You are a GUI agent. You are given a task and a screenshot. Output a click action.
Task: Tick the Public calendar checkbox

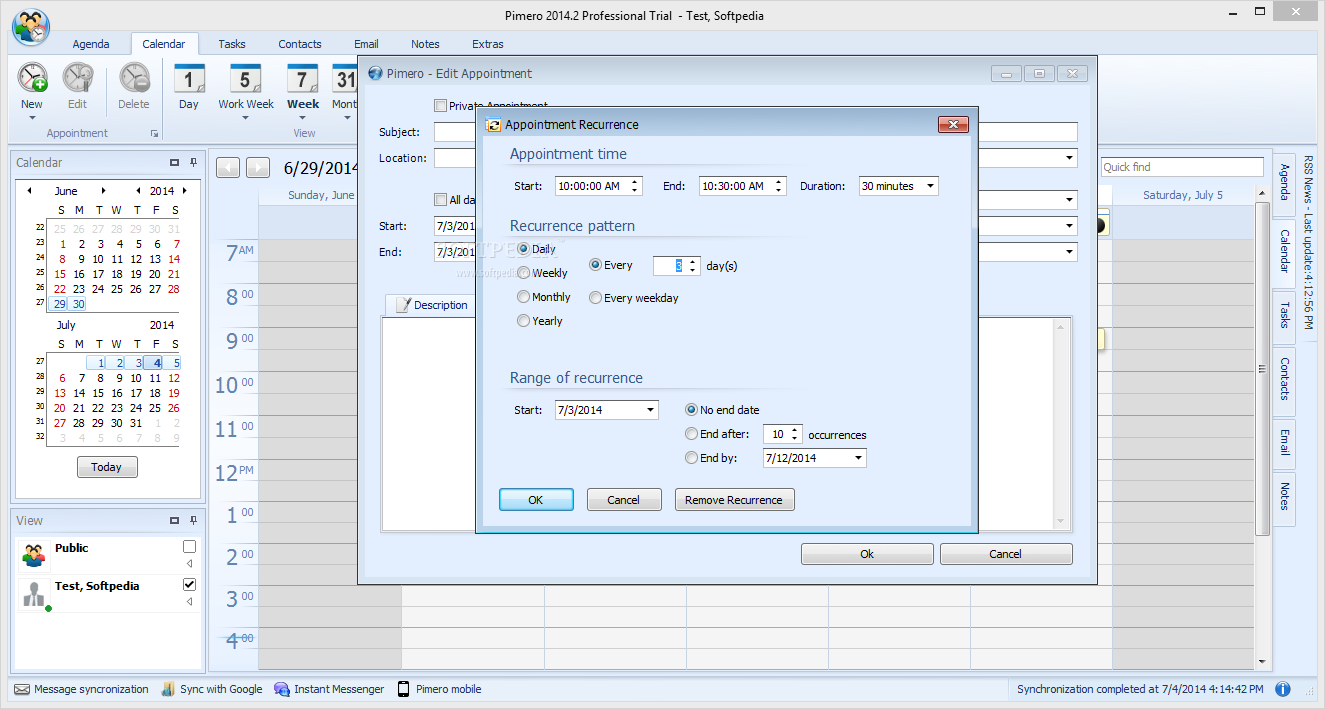coord(189,547)
